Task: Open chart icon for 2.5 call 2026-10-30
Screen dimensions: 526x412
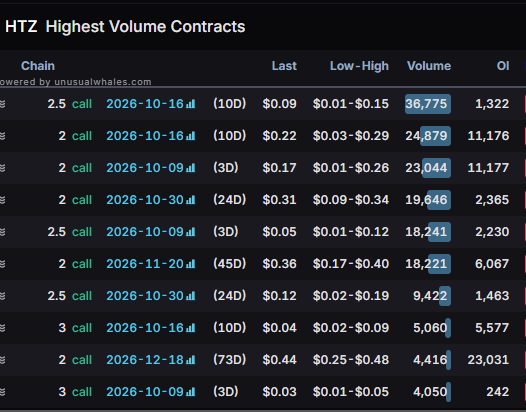Action: tap(191, 296)
